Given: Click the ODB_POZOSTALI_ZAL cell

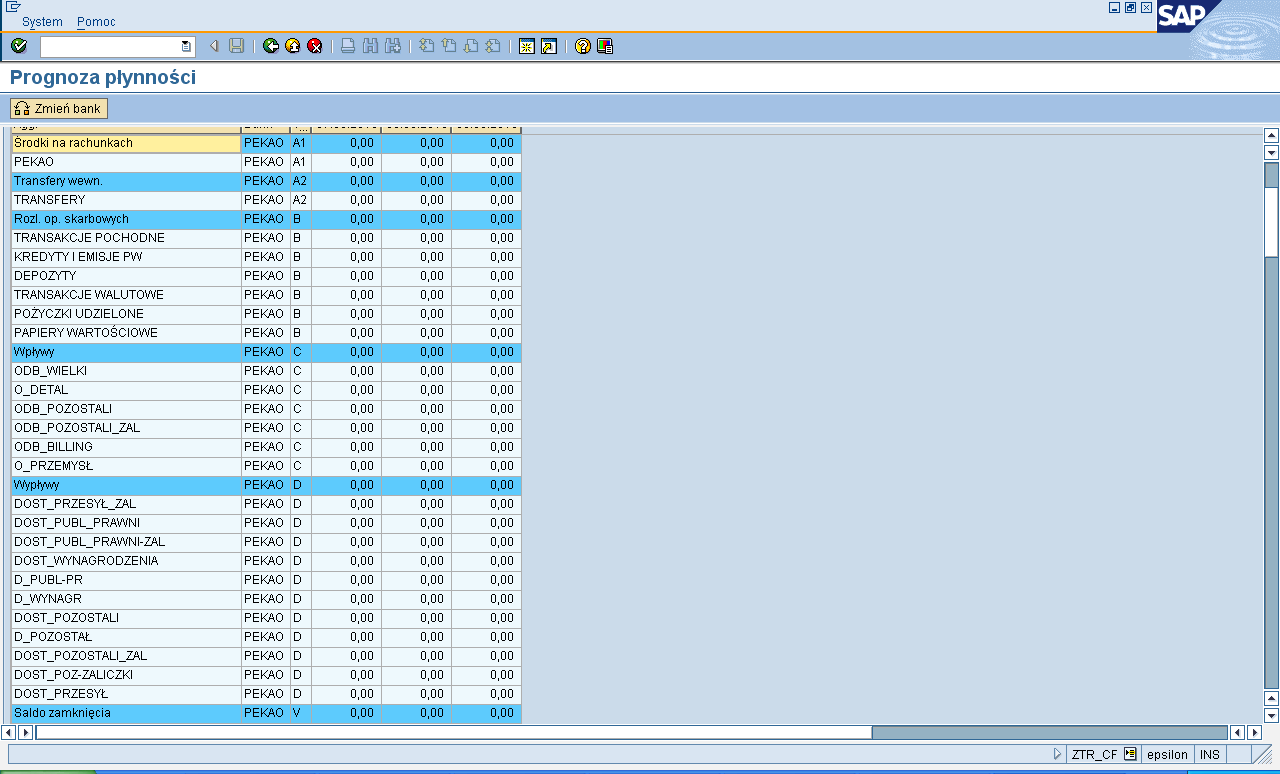Looking at the screenshot, I should point(126,428).
